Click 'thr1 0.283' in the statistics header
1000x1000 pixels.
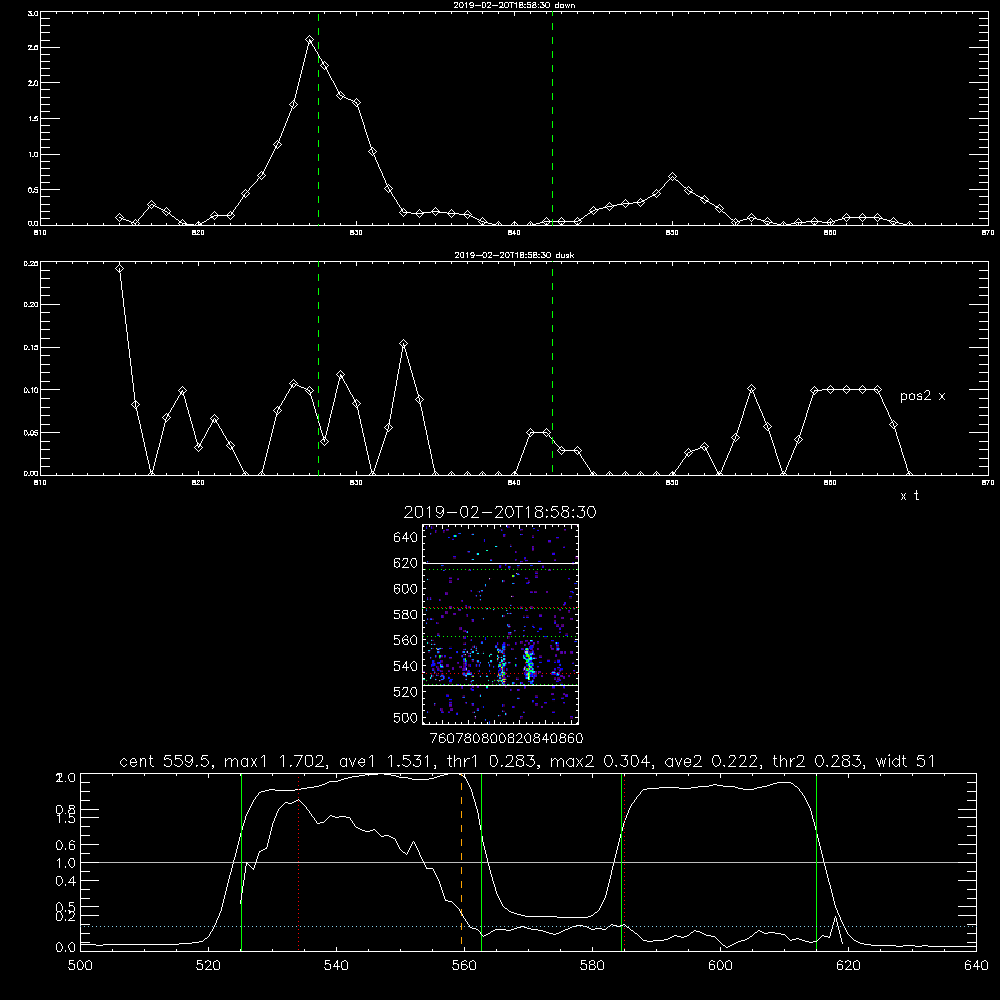[x=491, y=761]
